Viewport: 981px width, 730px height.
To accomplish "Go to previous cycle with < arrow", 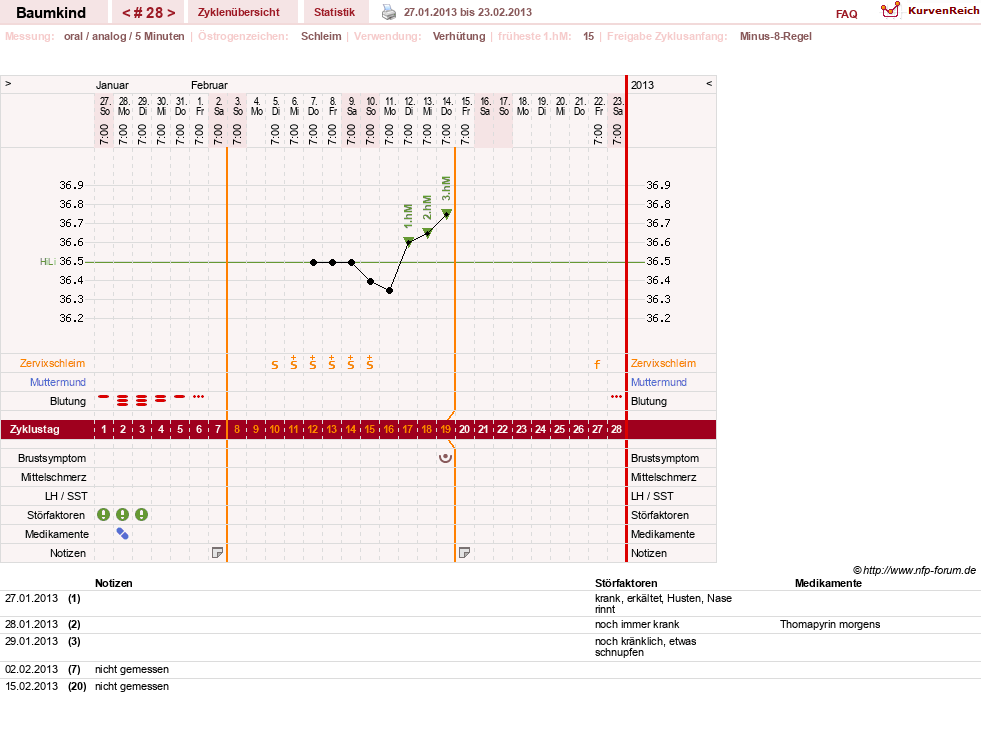I will click(x=126, y=13).
